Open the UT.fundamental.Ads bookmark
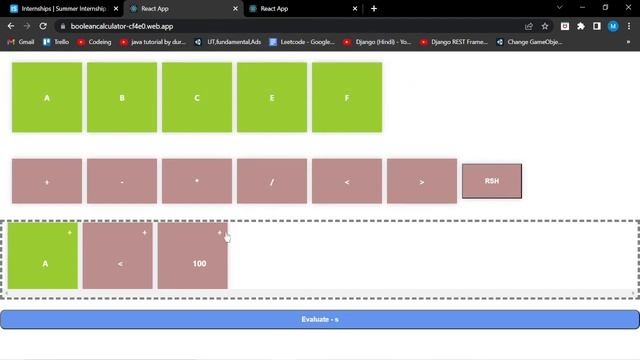640x360 pixels. coord(228,42)
